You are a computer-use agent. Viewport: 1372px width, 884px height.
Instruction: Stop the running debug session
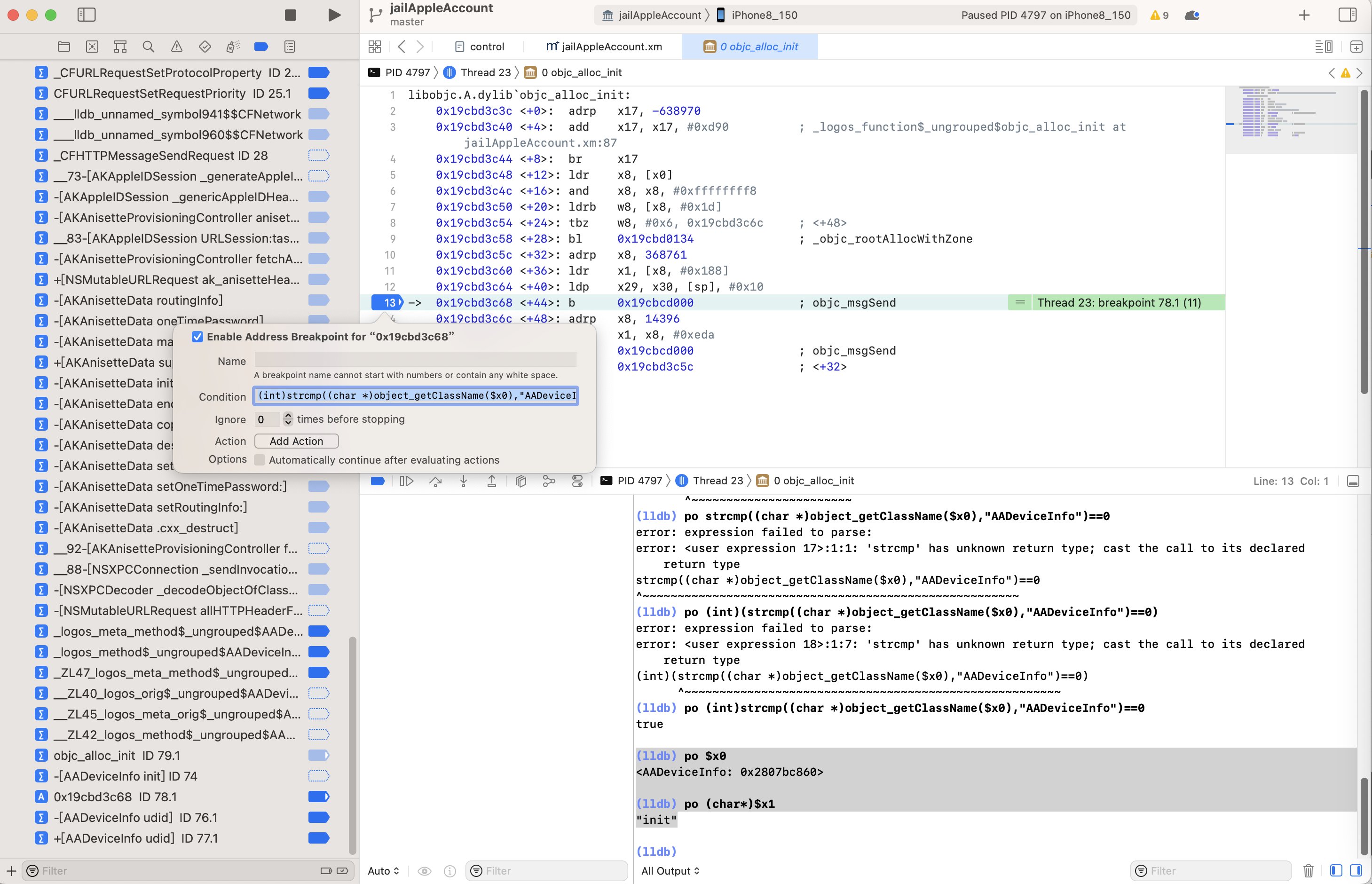291,15
